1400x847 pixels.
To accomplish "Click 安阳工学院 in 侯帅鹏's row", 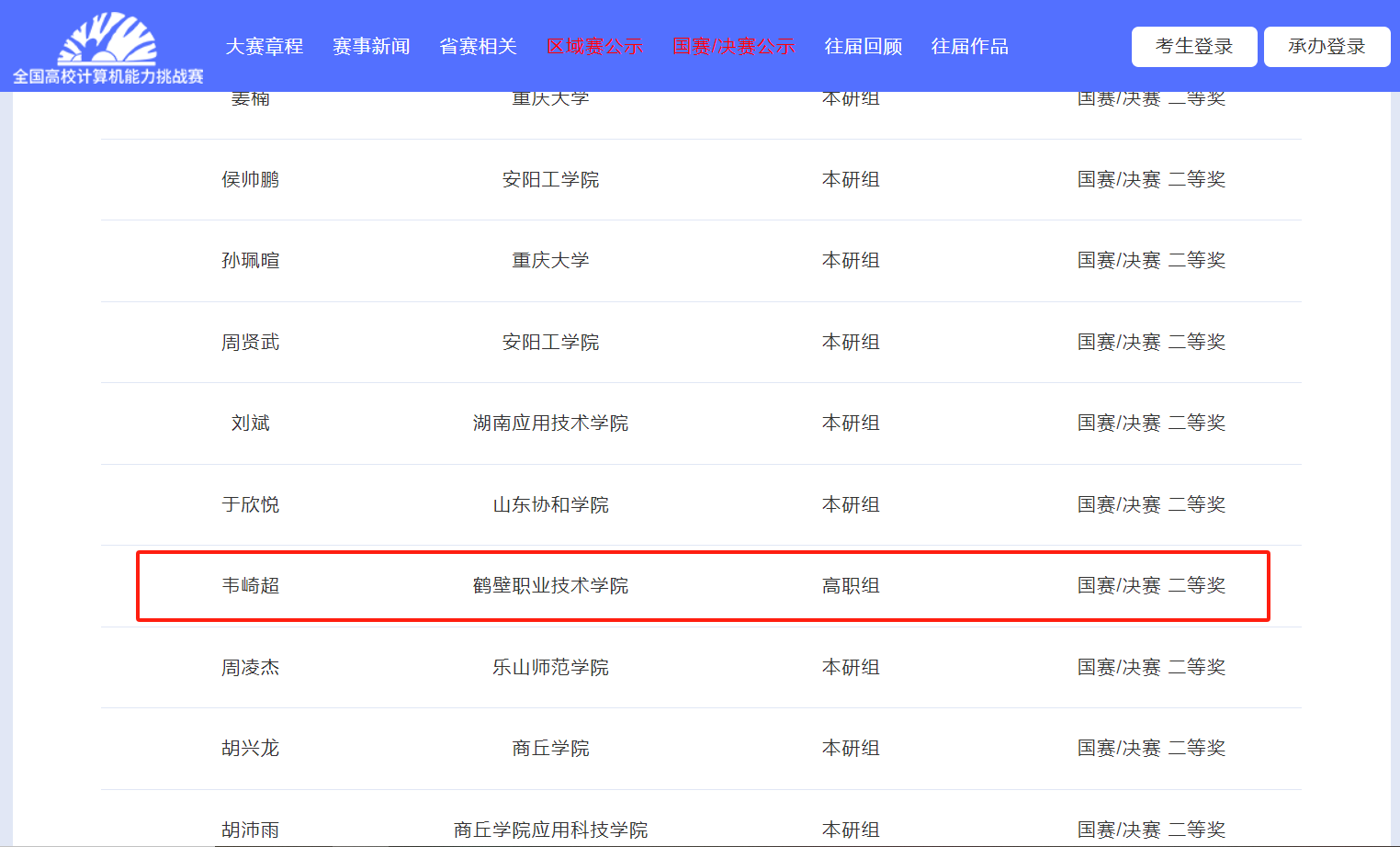I will 550,179.
